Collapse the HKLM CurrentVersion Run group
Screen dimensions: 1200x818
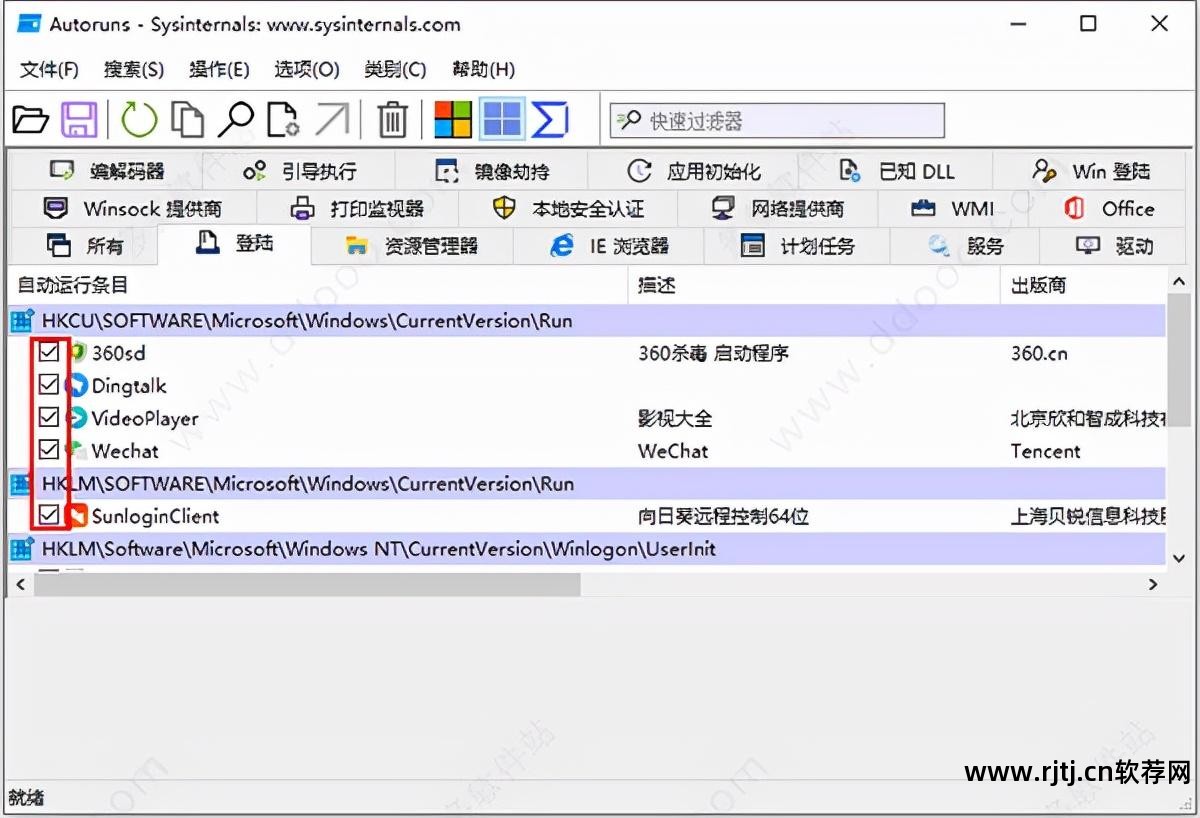[x=20, y=483]
